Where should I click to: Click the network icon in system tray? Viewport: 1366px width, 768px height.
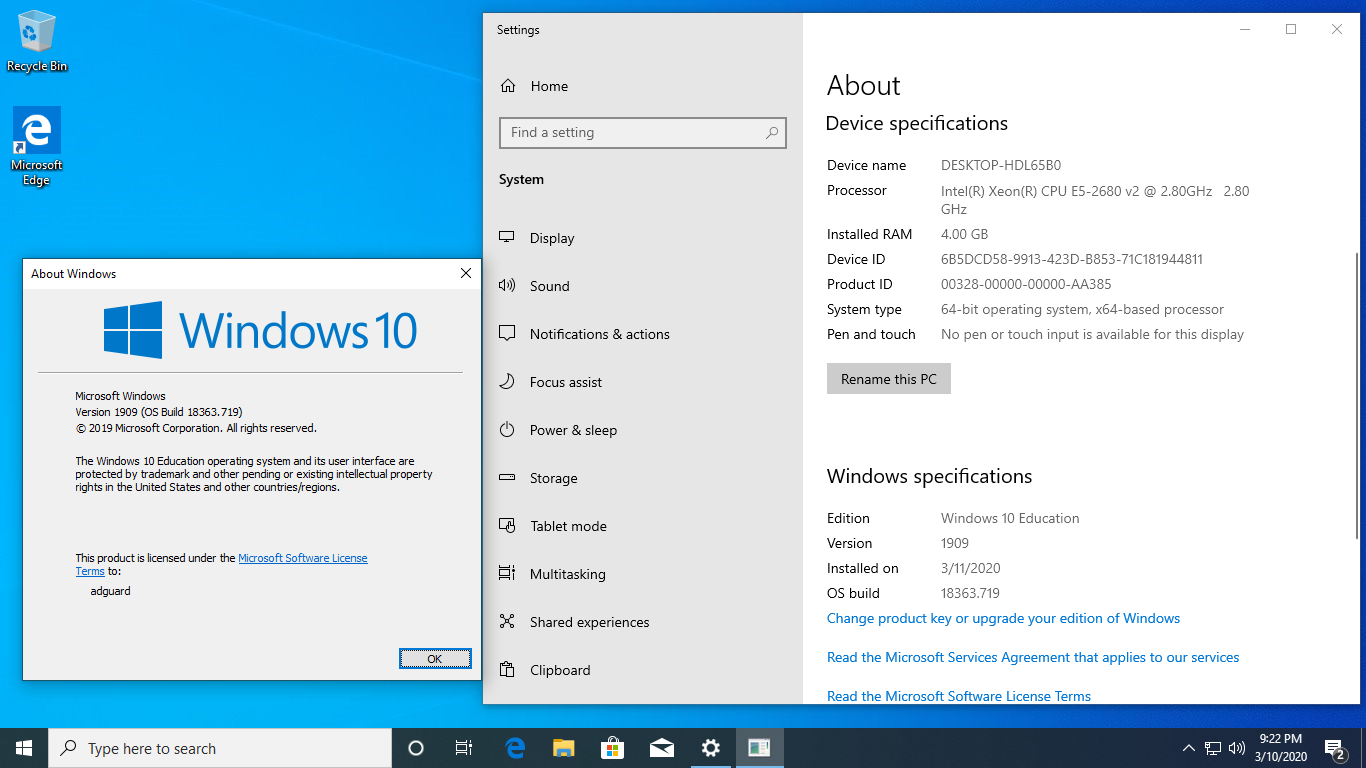point(1213,748)
